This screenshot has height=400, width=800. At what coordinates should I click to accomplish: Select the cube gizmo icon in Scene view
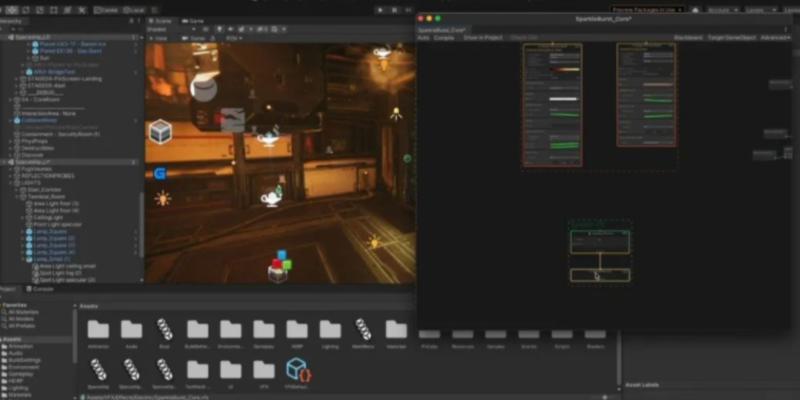tap(160, 132)
